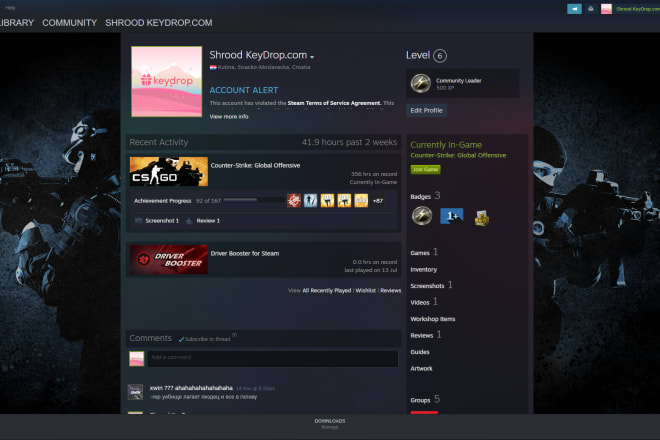Click the Croatia flag icon
This screenshot has height=440, width=660.
213,67
